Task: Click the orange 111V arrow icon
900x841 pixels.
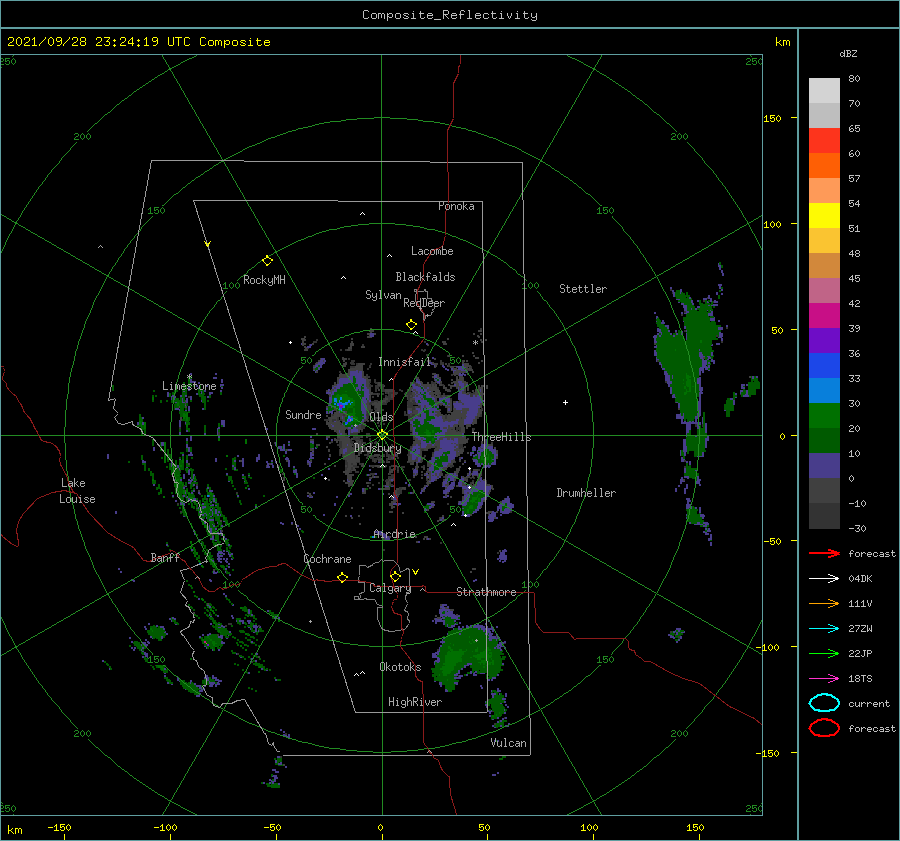Action: point(824,603)
